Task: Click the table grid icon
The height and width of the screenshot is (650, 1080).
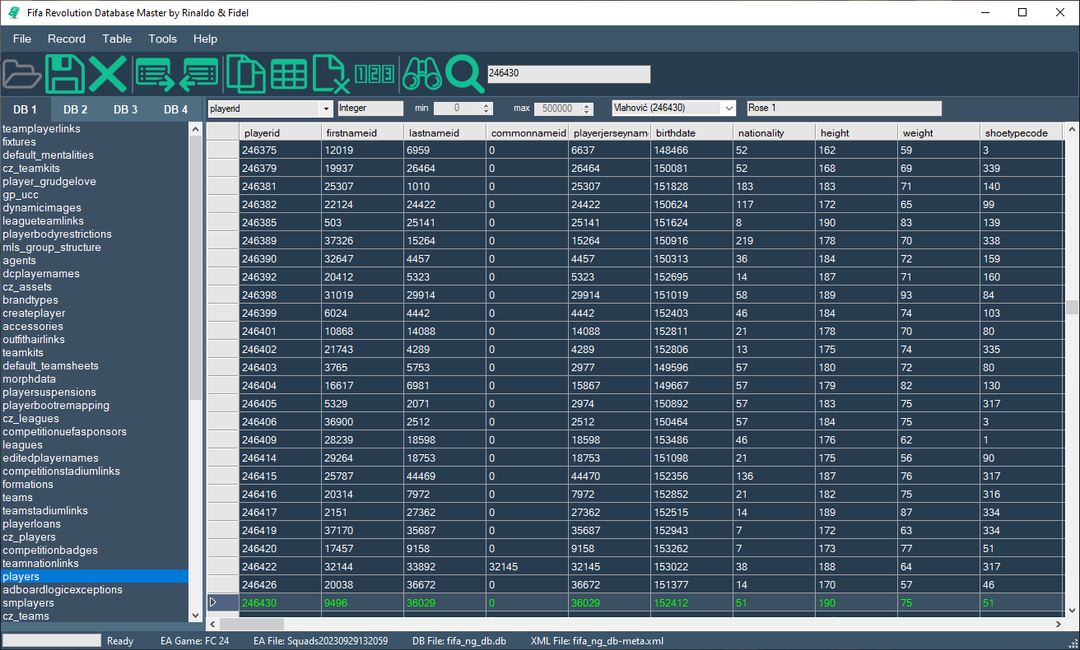Action: (289, 74)
